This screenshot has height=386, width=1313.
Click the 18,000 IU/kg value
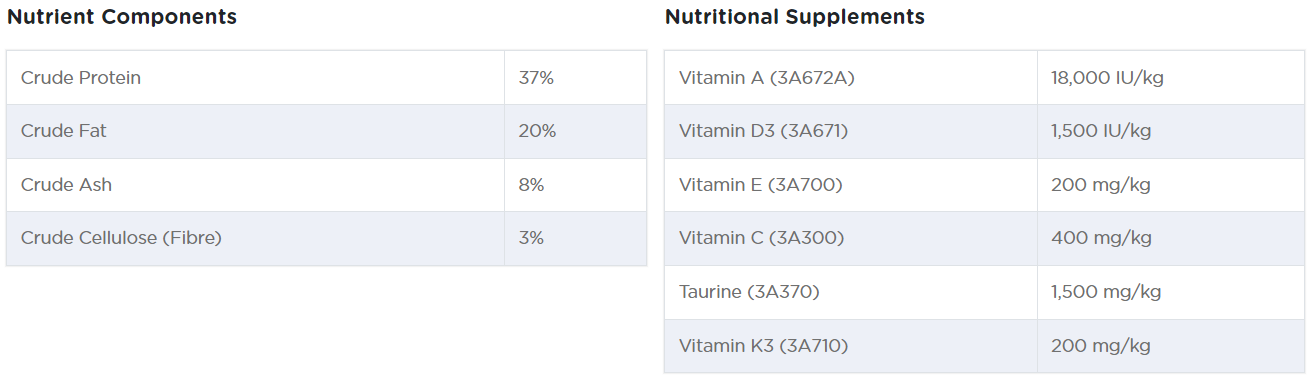click(1107, 78)
